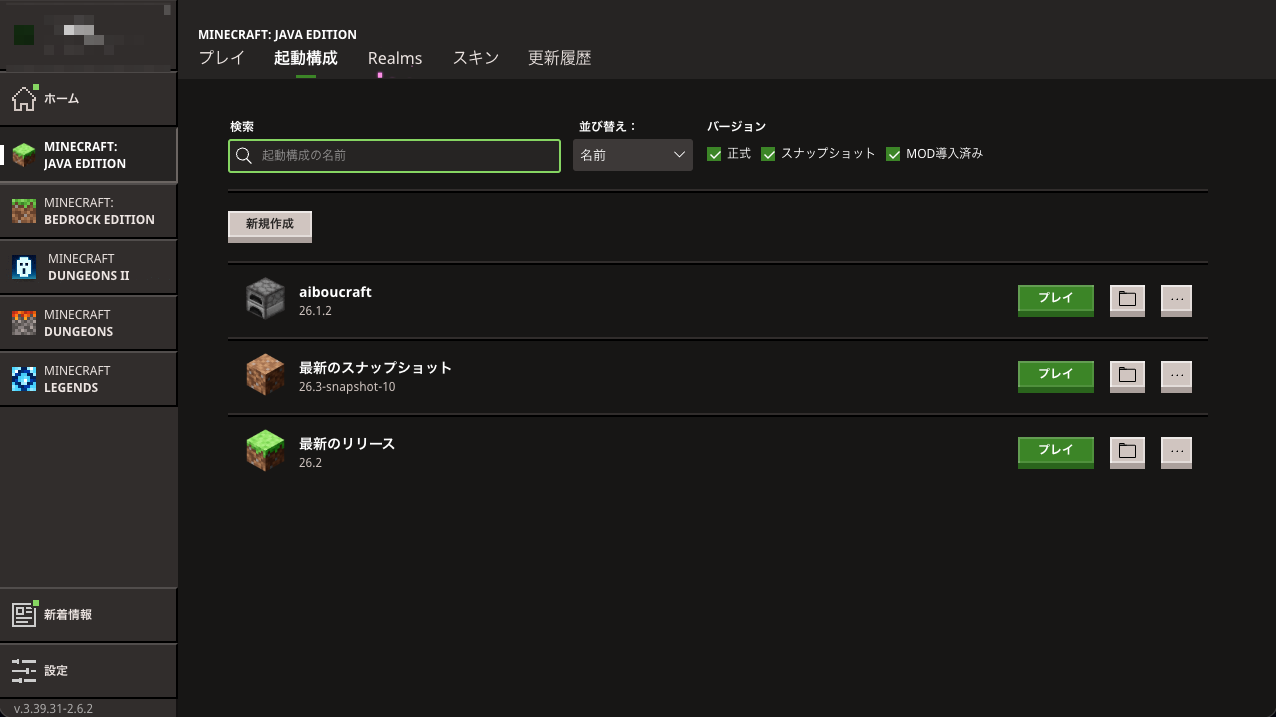
Task: Click プレイ for 最新のスナップショット
Action: pyautogui.click(x=1056, y=375)
